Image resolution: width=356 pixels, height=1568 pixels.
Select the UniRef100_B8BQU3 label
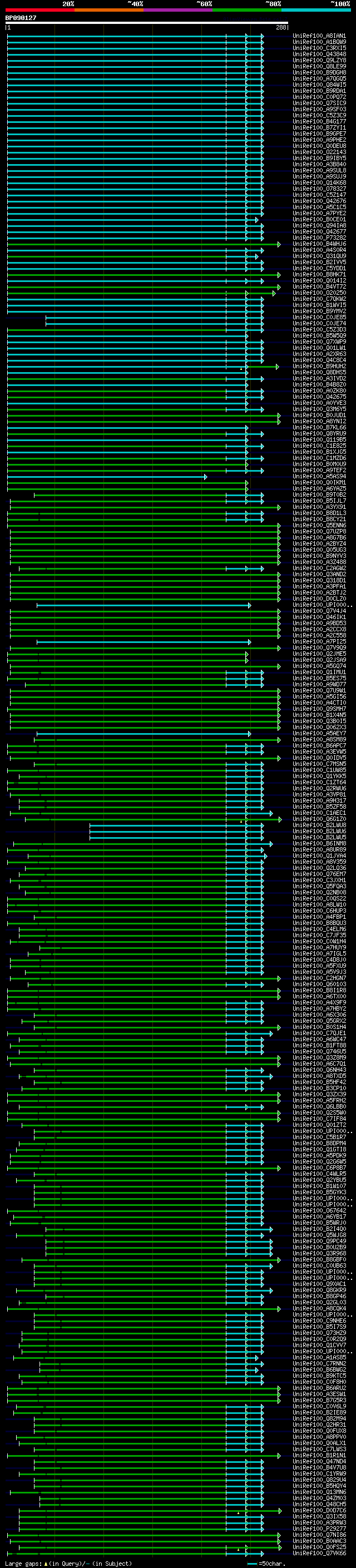point(319,923)
